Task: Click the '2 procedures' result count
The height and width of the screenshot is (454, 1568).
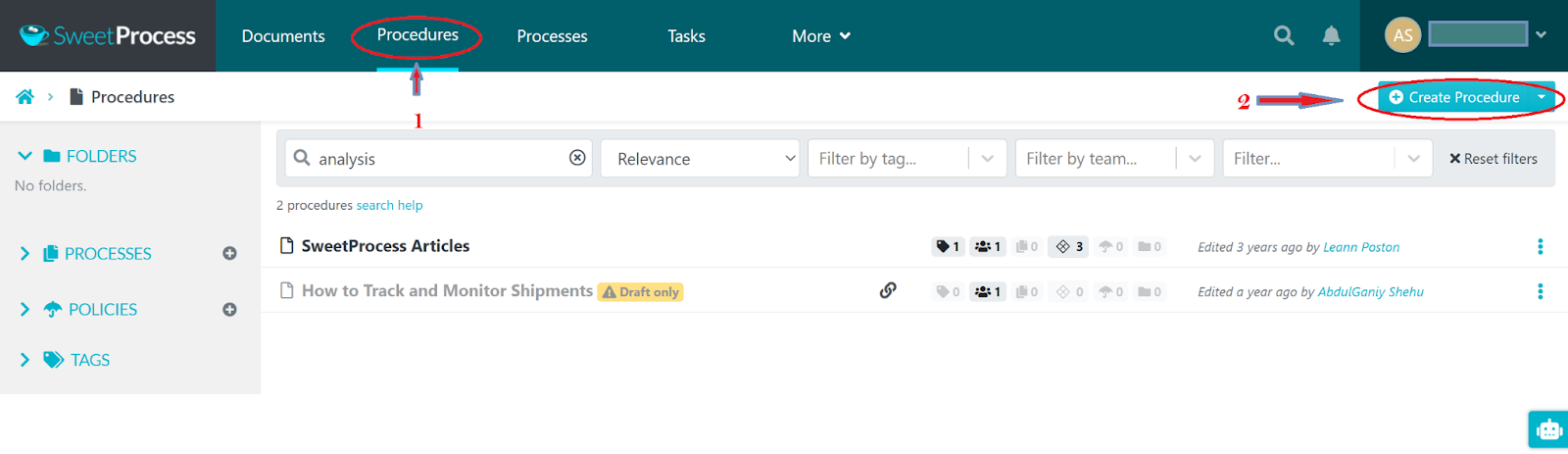Action: pyautogui.click(x=314, y=205)
